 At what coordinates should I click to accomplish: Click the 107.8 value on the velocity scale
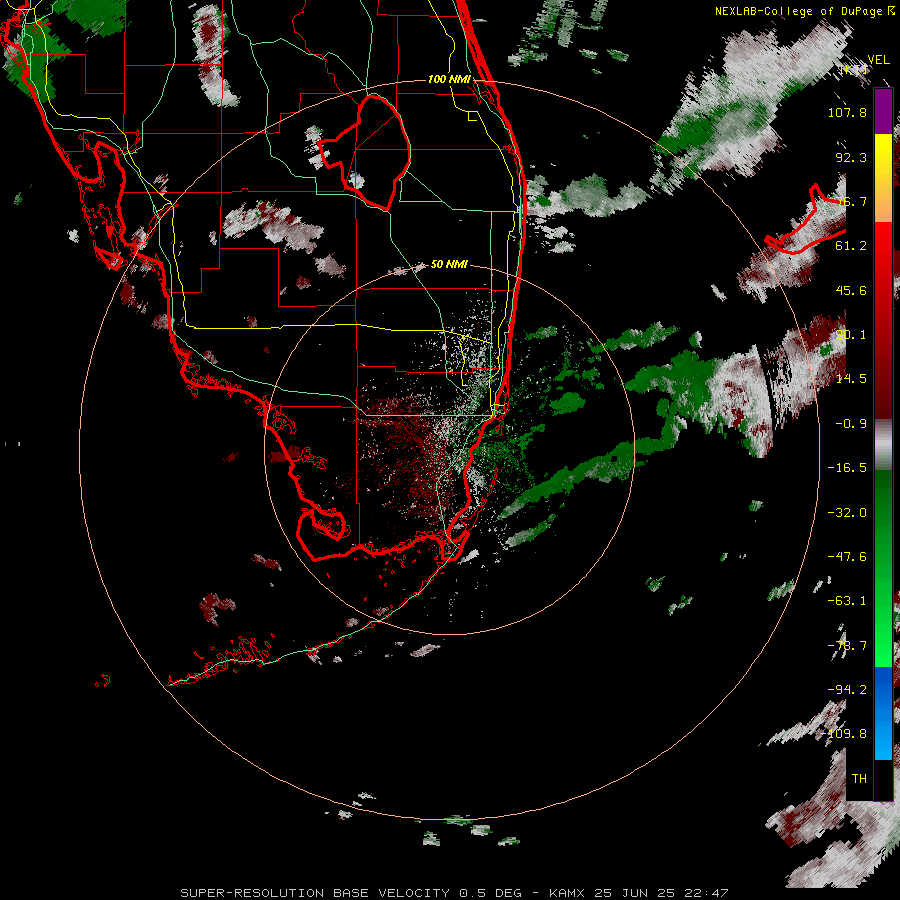pyautogui.click(x=847, y=112)
